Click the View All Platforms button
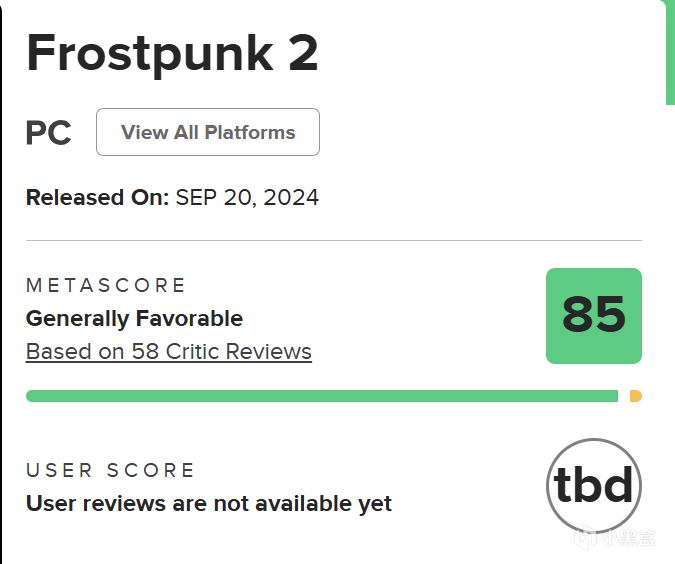This screenshot has width=675, height=564. (208, 132)
